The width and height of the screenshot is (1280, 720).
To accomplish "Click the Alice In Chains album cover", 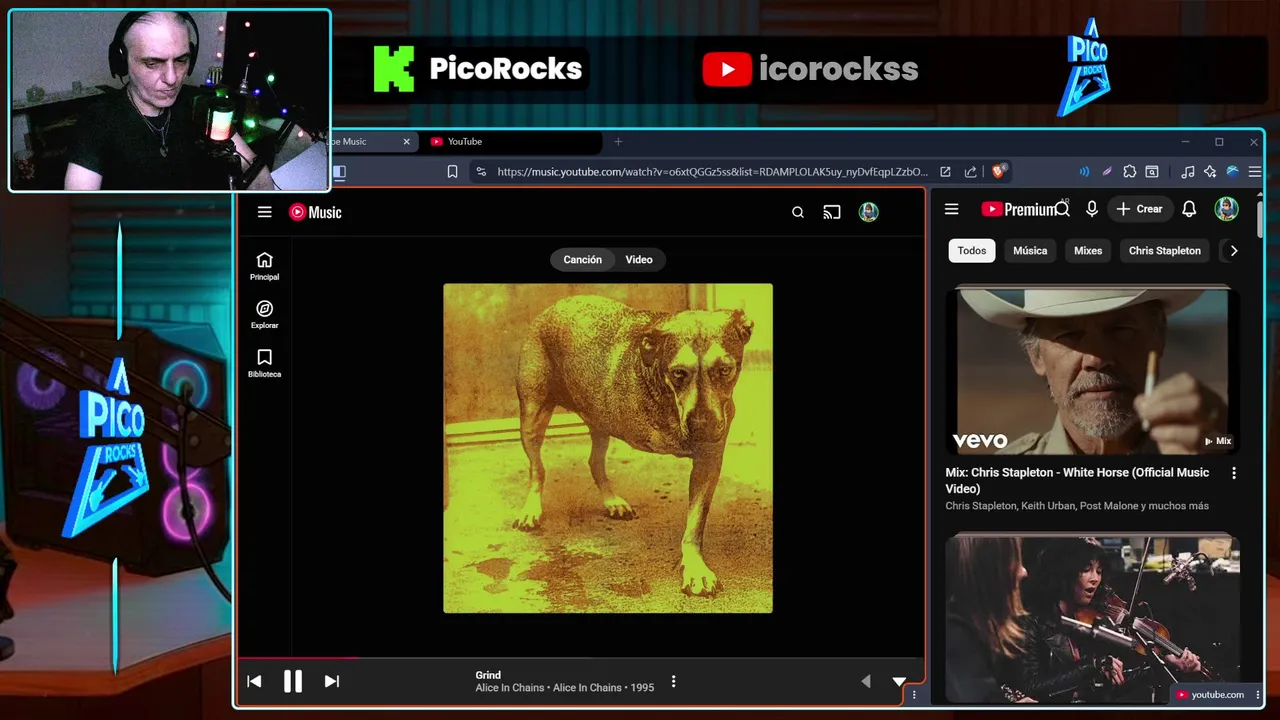I will click(x=608, y=448).
